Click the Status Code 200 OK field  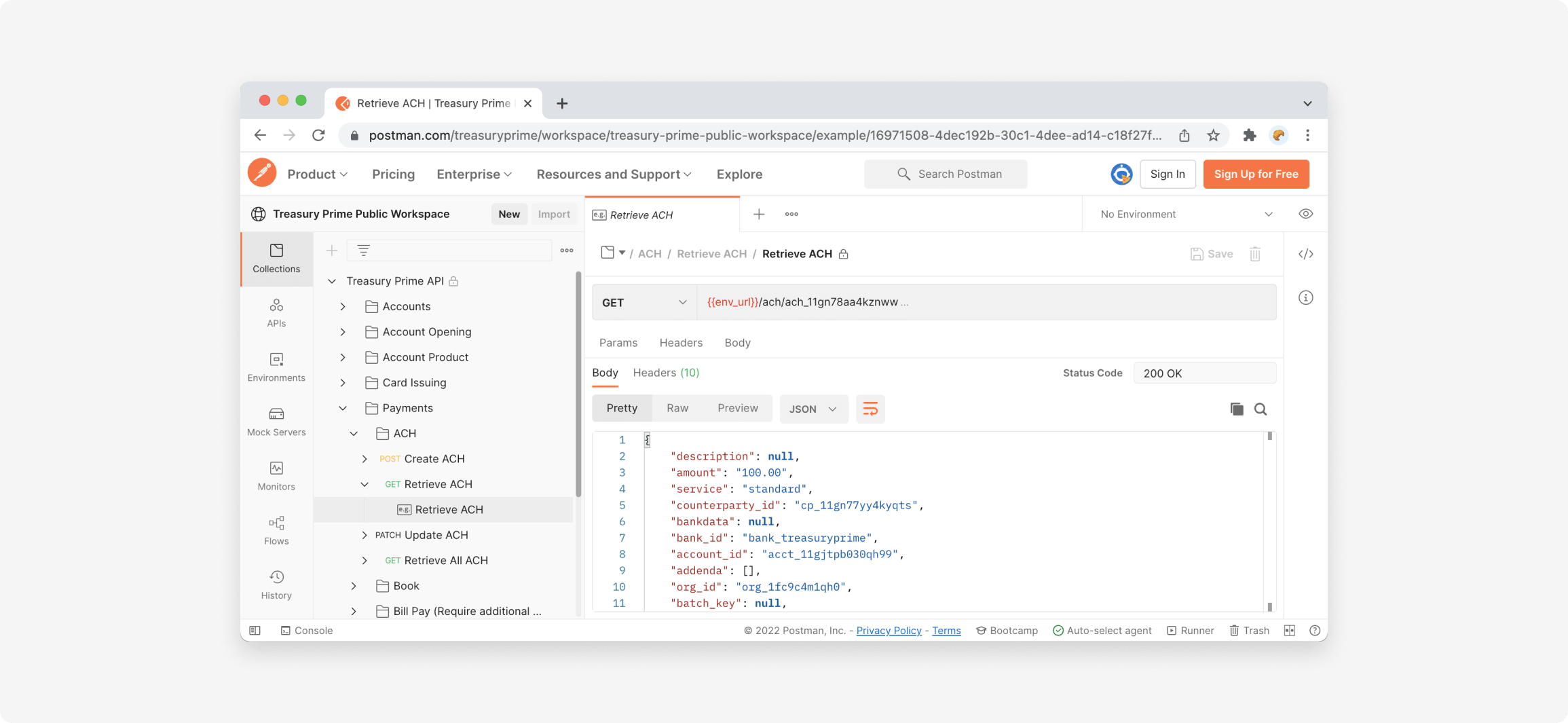pos(1204,373)
